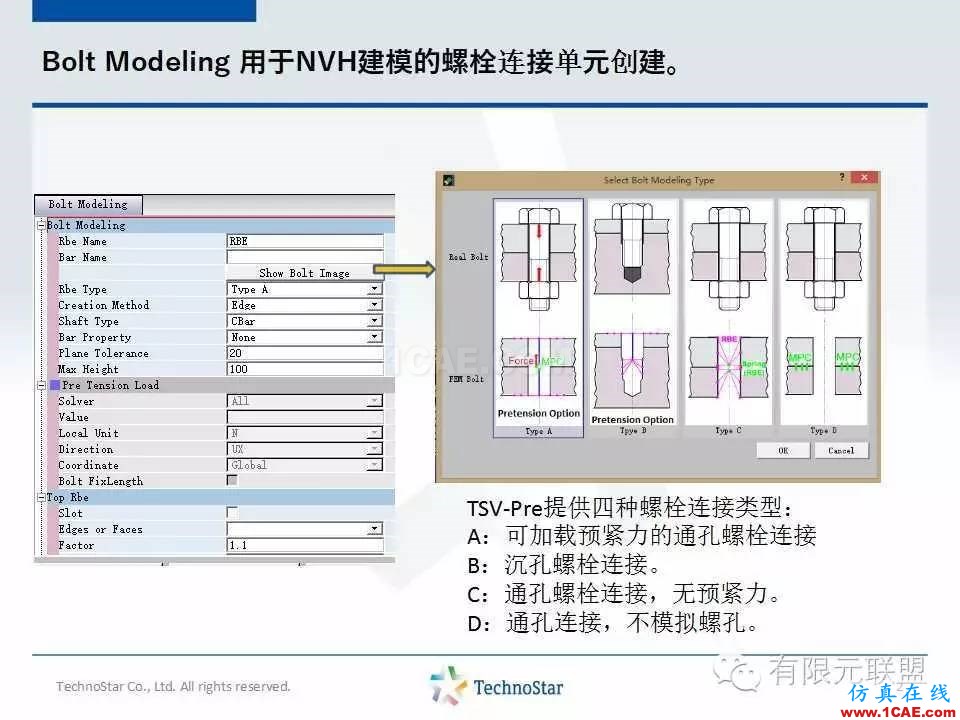This screenshot has height=720, width=960.
Task: Click the Show Bolt Image button
Action: click(x=304, y=273)
